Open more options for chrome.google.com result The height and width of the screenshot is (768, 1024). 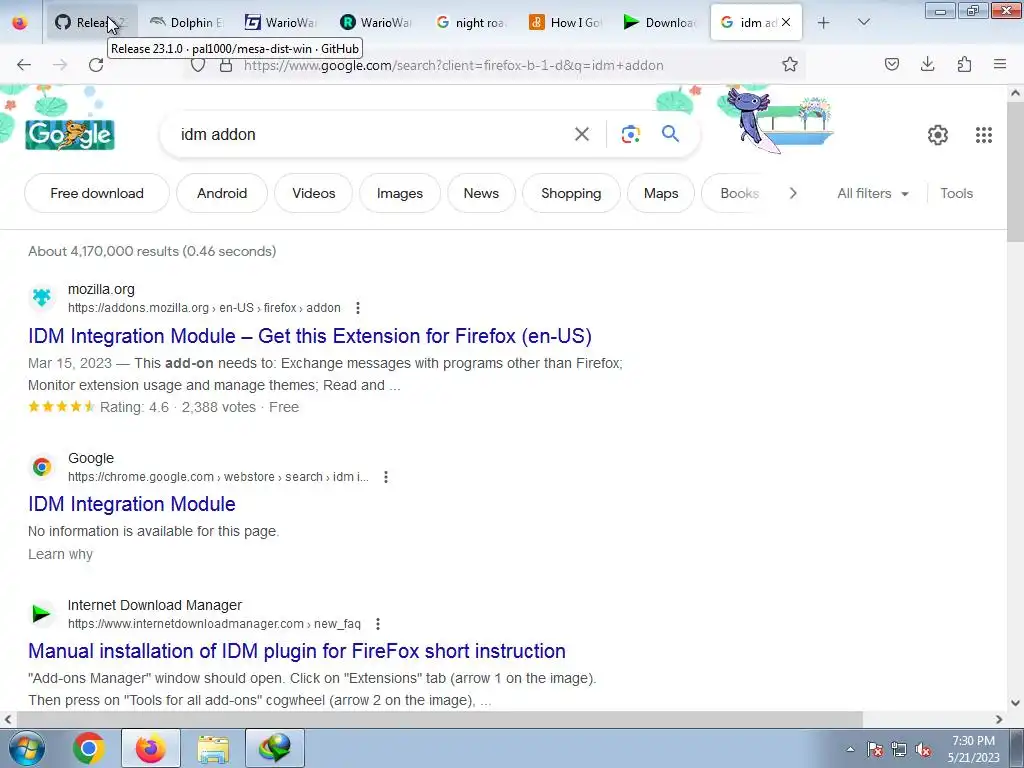click(x=386, y=477)
